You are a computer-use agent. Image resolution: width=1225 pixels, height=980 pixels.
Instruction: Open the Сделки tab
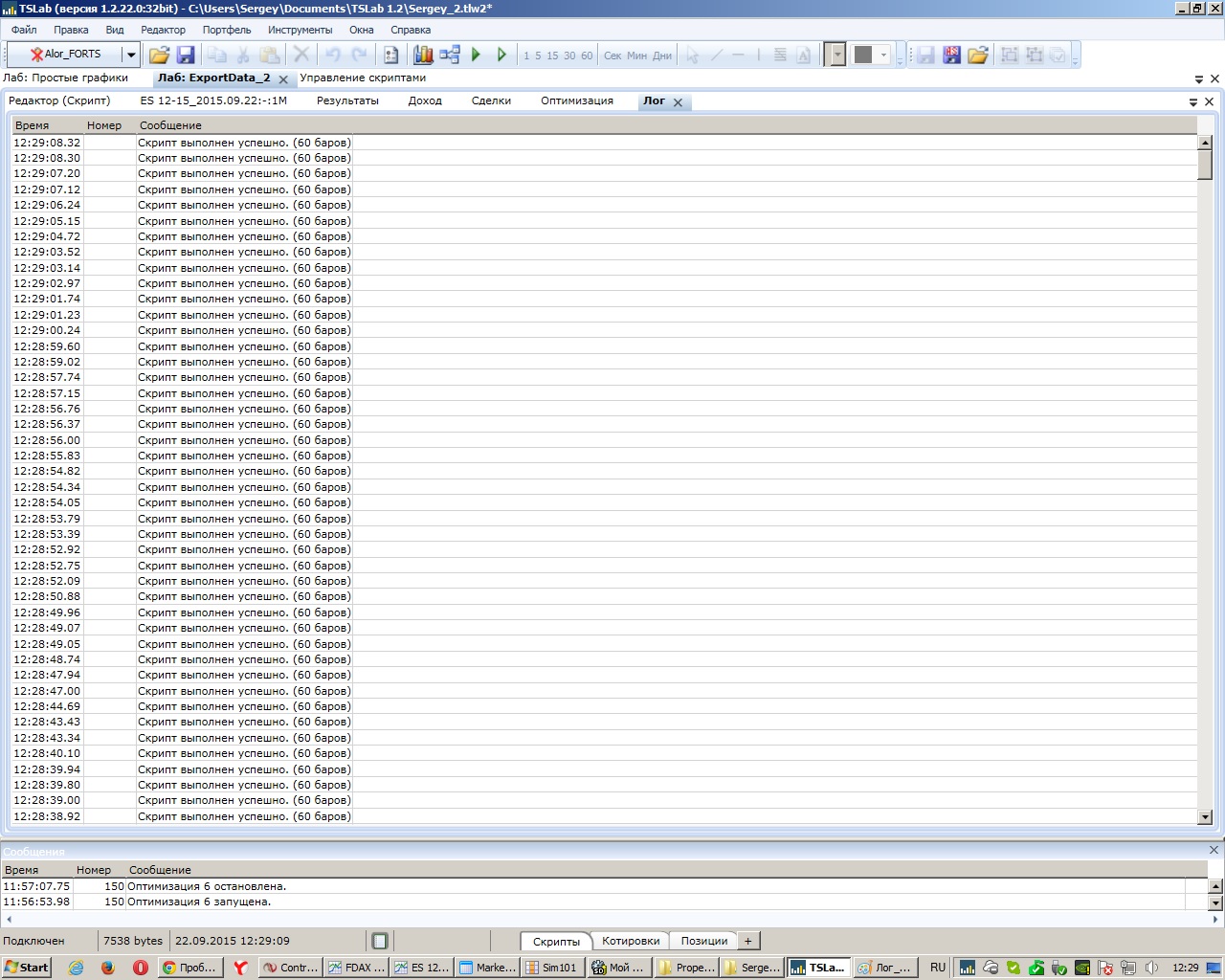[491, 100]
